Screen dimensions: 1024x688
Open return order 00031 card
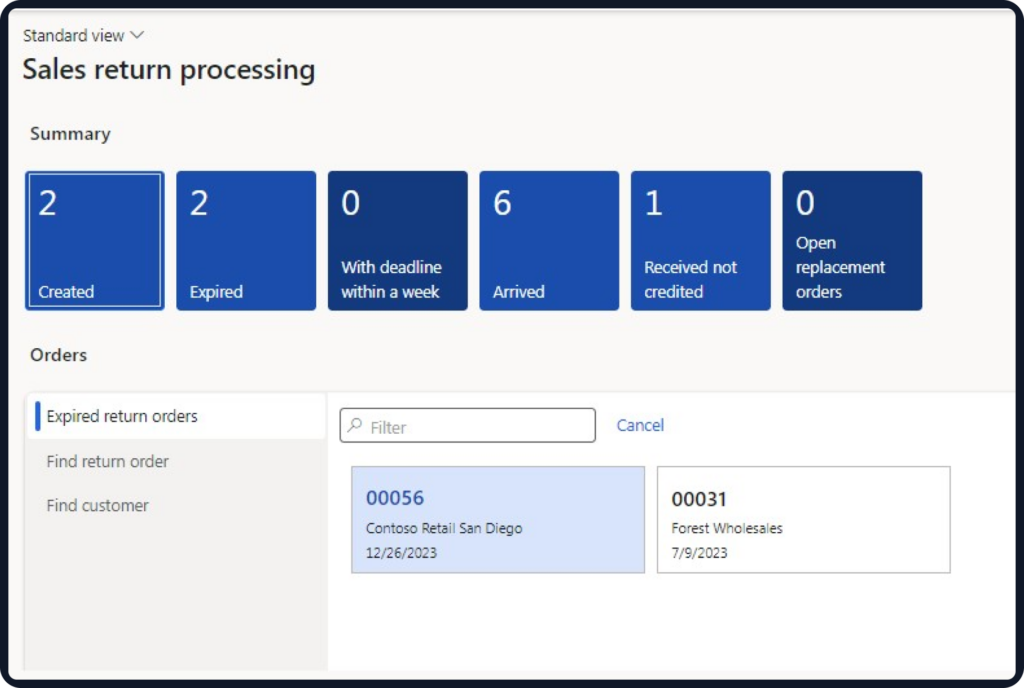(804, 520)
